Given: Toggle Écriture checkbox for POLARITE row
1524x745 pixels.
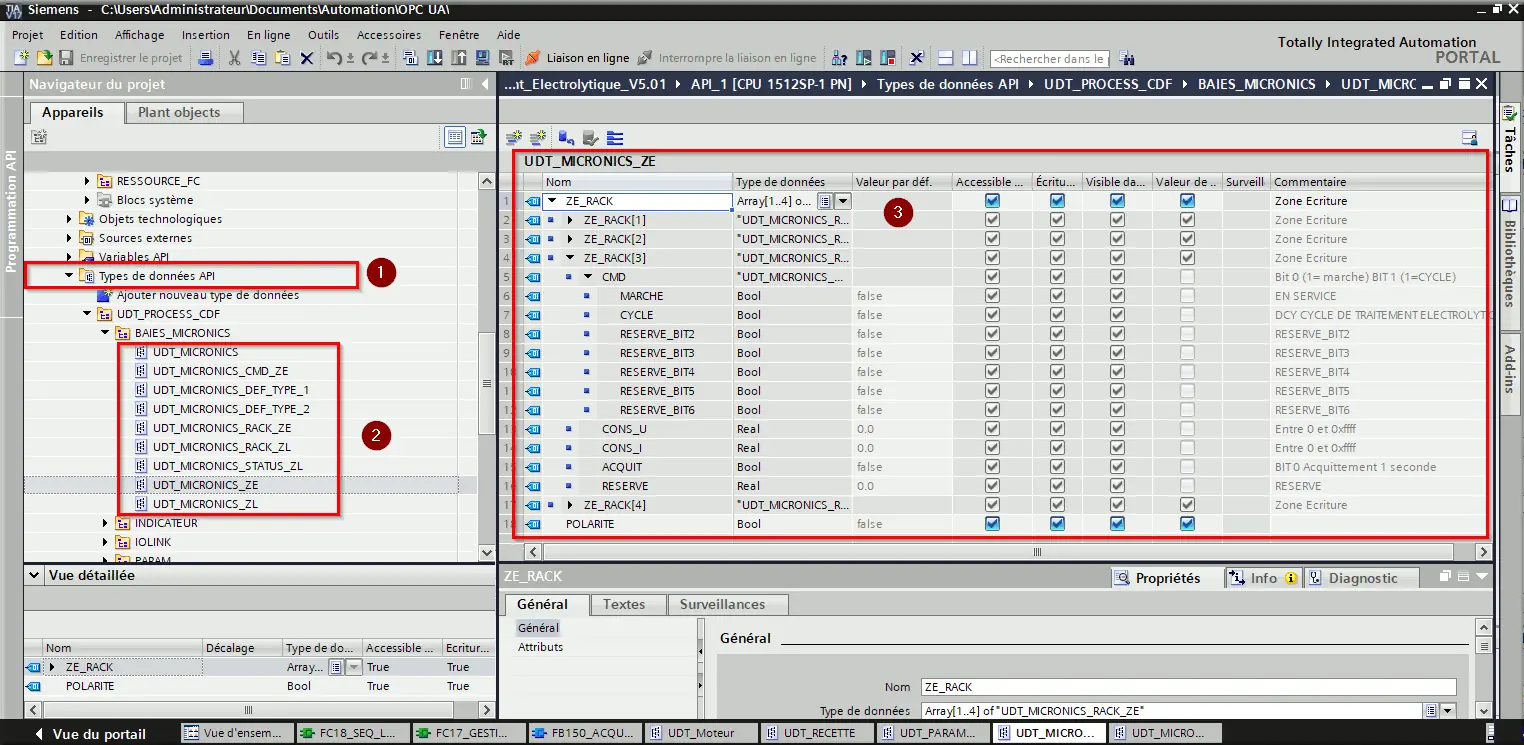Looking at the screenshot, I should pyautogui.click(x=1057, y=524).
